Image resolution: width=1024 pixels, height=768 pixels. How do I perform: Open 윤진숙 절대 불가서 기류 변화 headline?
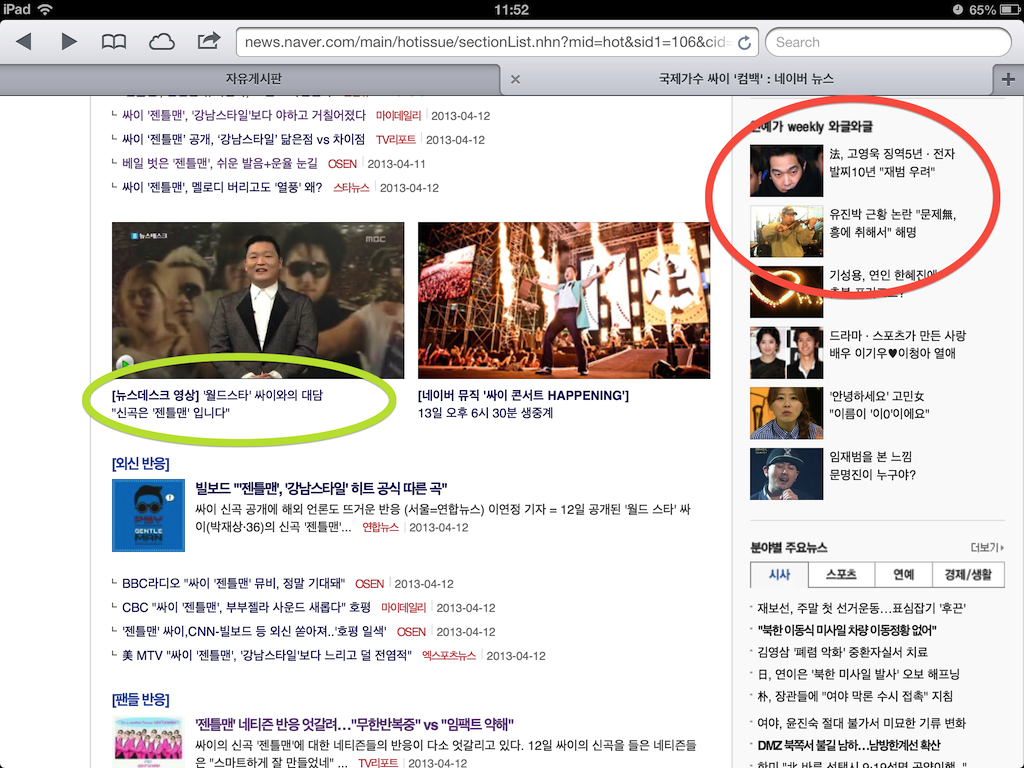(x=861, y=723)
